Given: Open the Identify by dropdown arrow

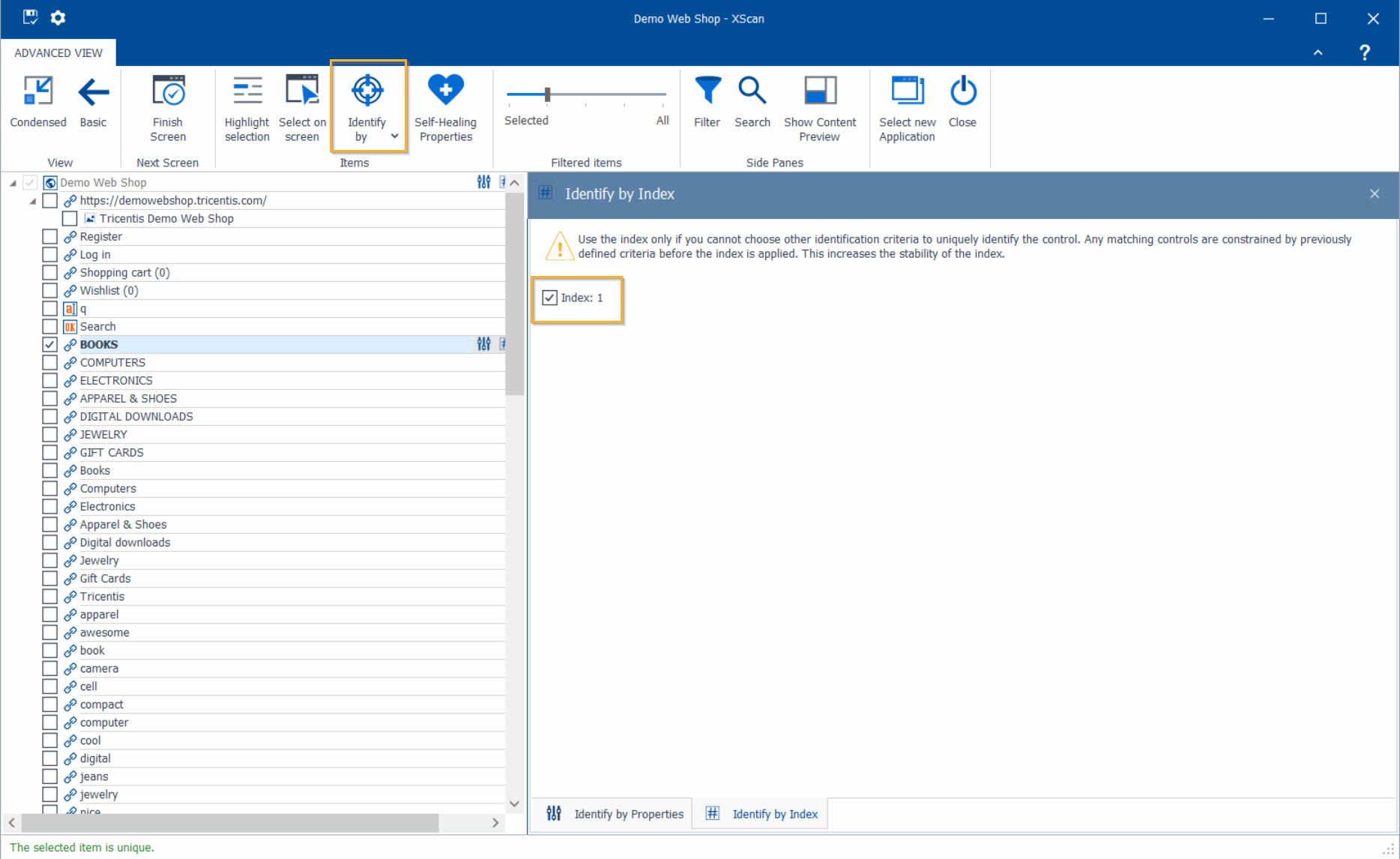Looking at the screenshot, I should coord(394,136).
